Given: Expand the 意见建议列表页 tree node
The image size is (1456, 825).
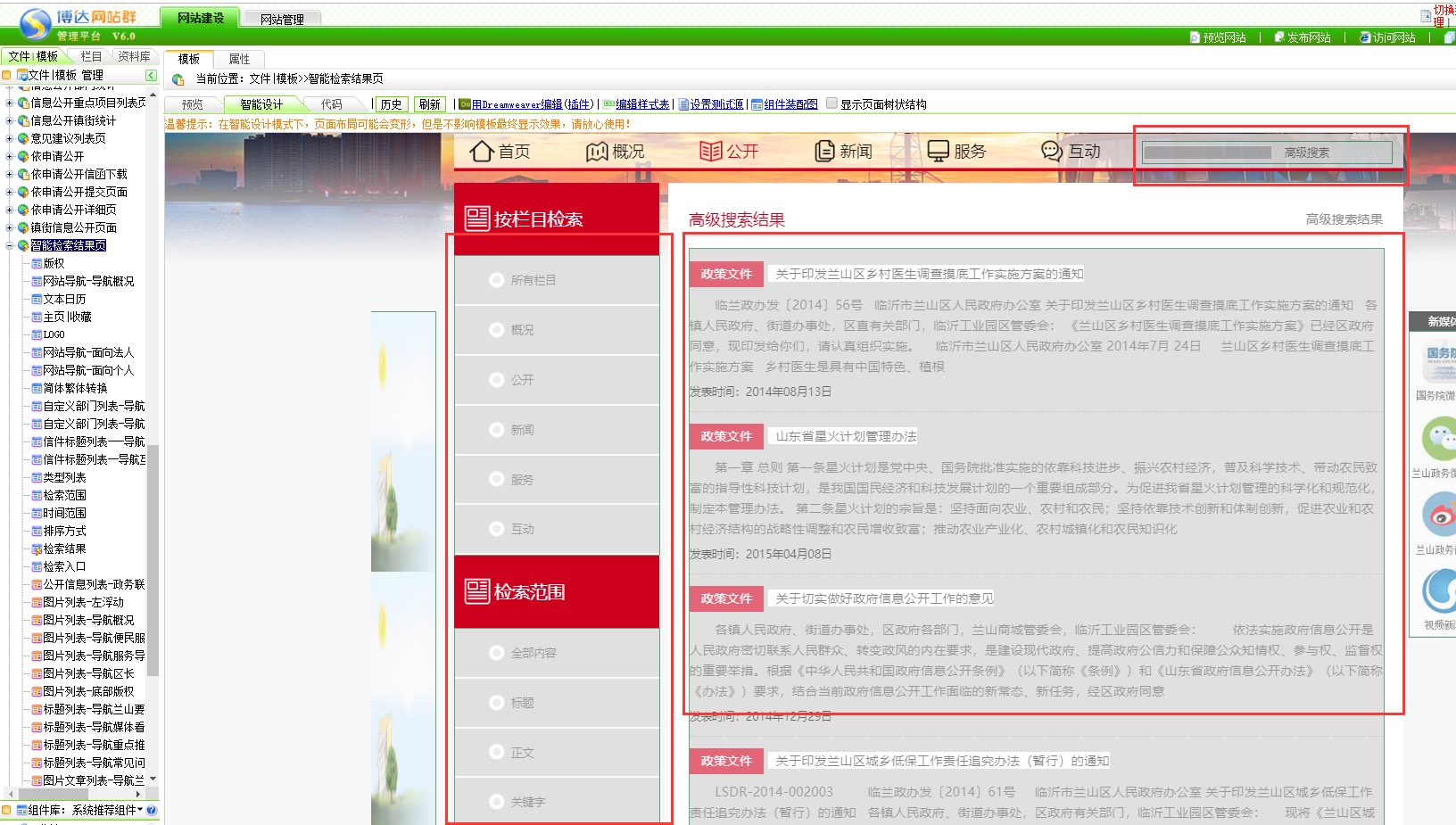Looking at the screenshot, I should click(10, 138).
